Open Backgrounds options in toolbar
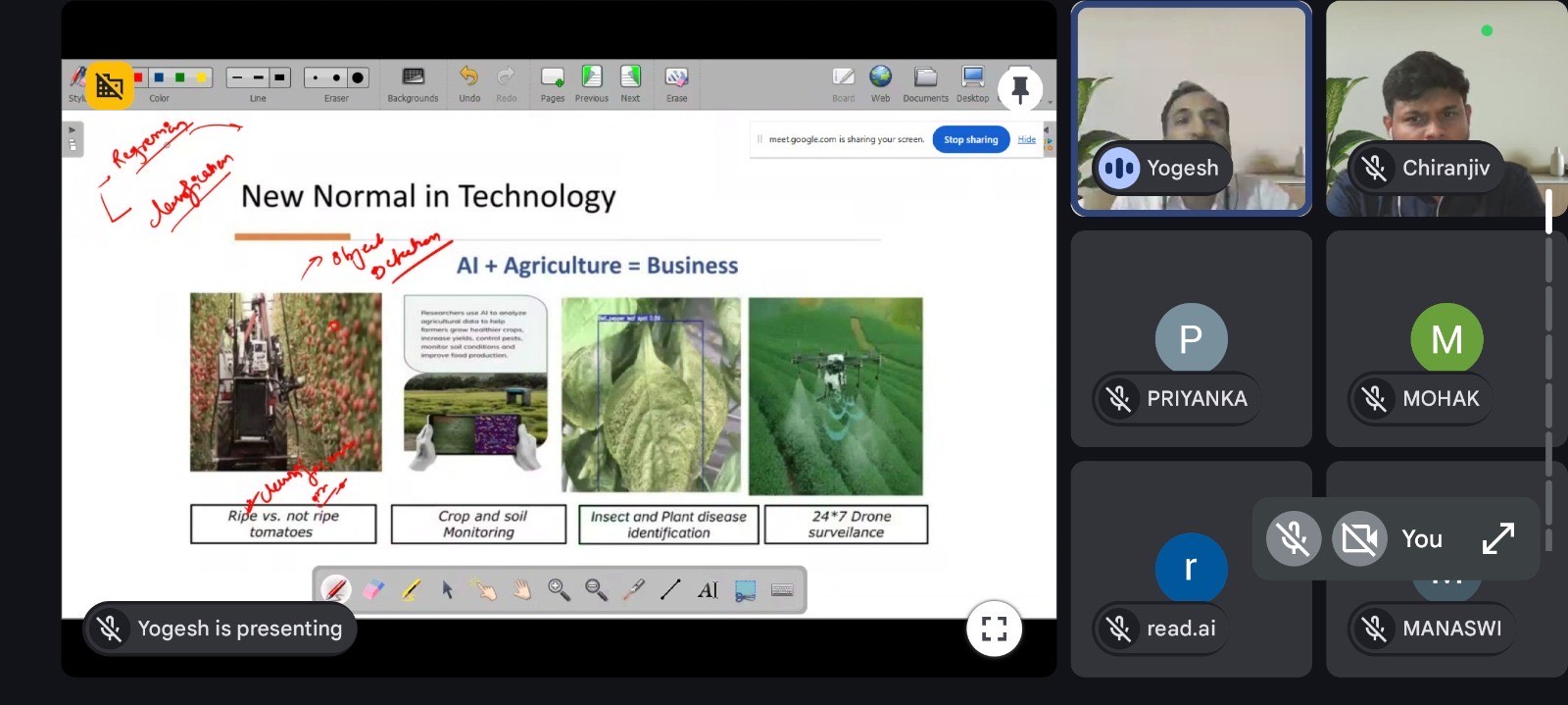The width and height of the screenshot is (1568, 705). (x=413, y=83)
